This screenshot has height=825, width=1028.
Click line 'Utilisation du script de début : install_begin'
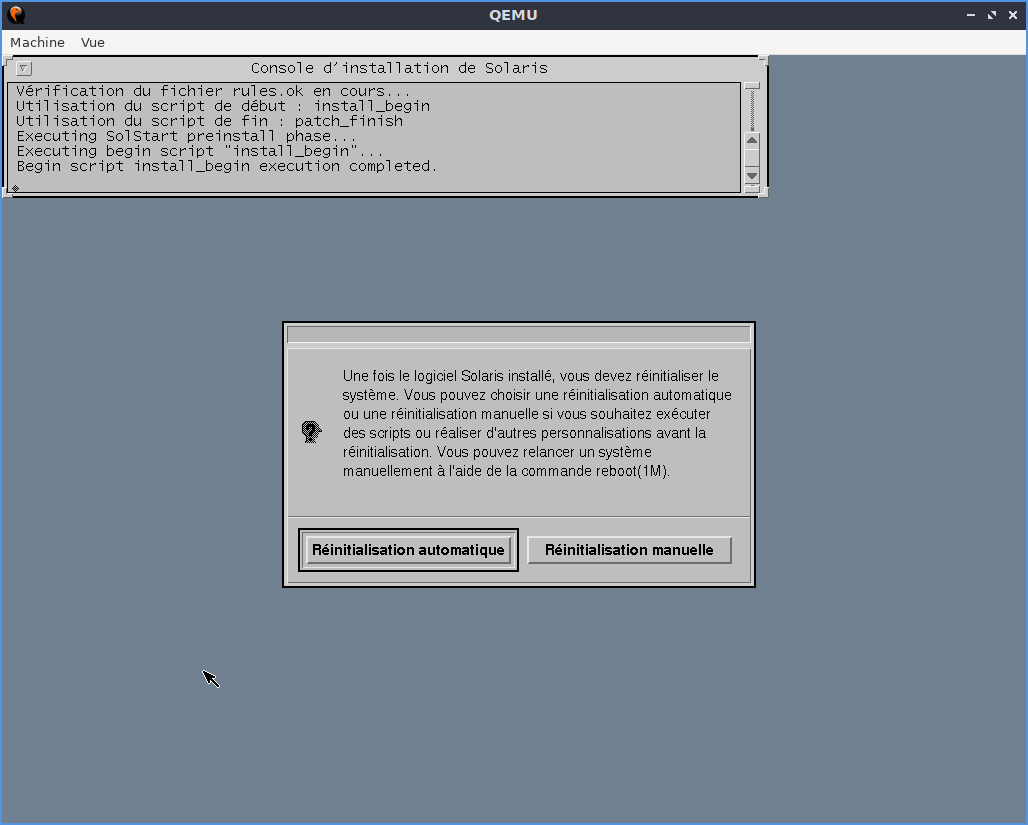(223, 106)
